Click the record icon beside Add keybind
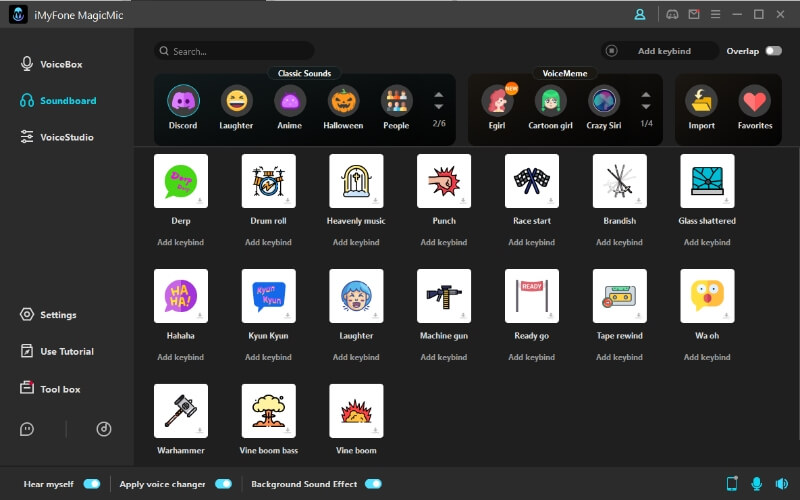Viewport: 800px width, 500px height. 612,51
